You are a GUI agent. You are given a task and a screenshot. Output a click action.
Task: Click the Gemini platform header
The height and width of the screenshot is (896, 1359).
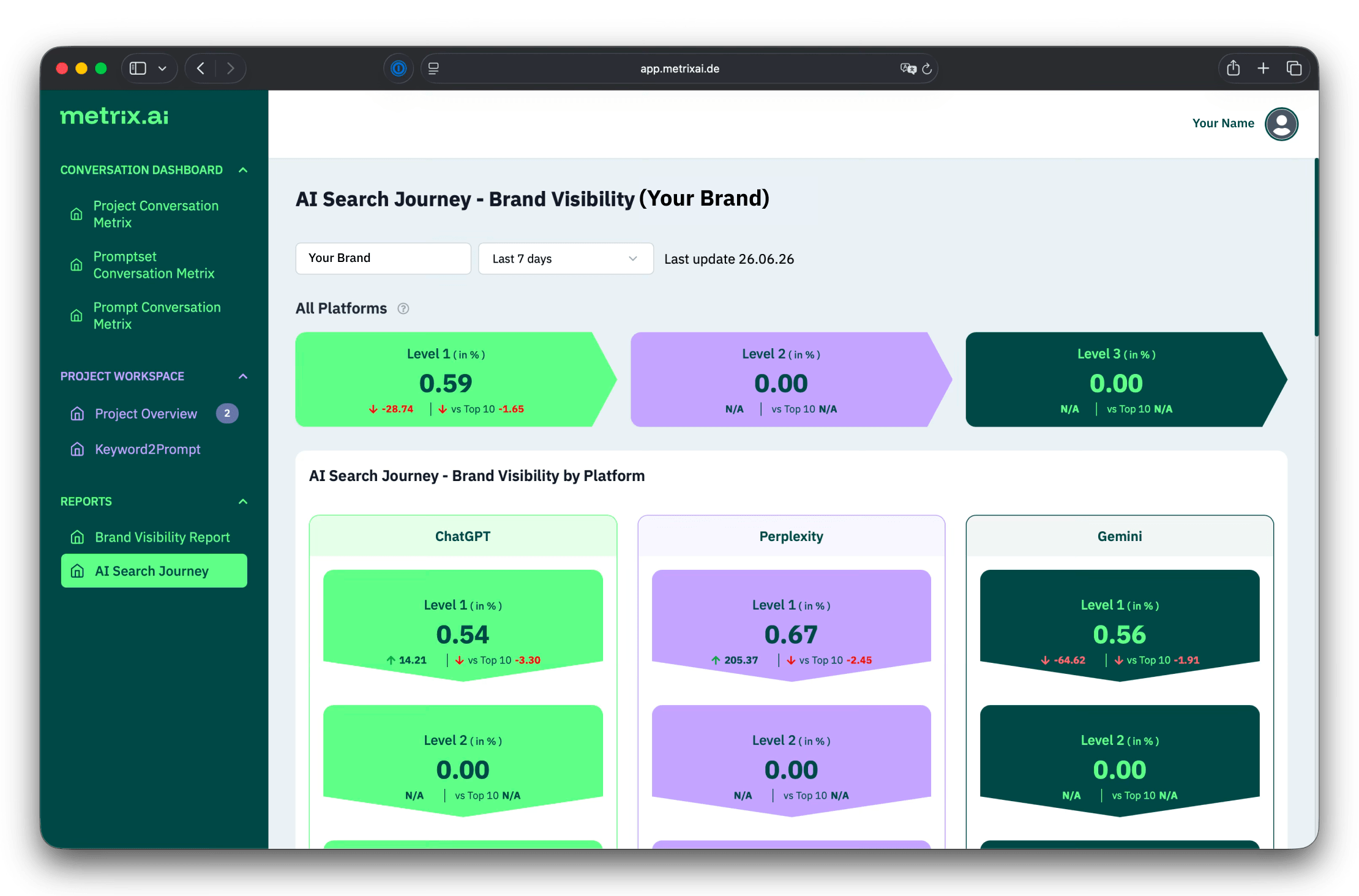(x=1120, y=536)
